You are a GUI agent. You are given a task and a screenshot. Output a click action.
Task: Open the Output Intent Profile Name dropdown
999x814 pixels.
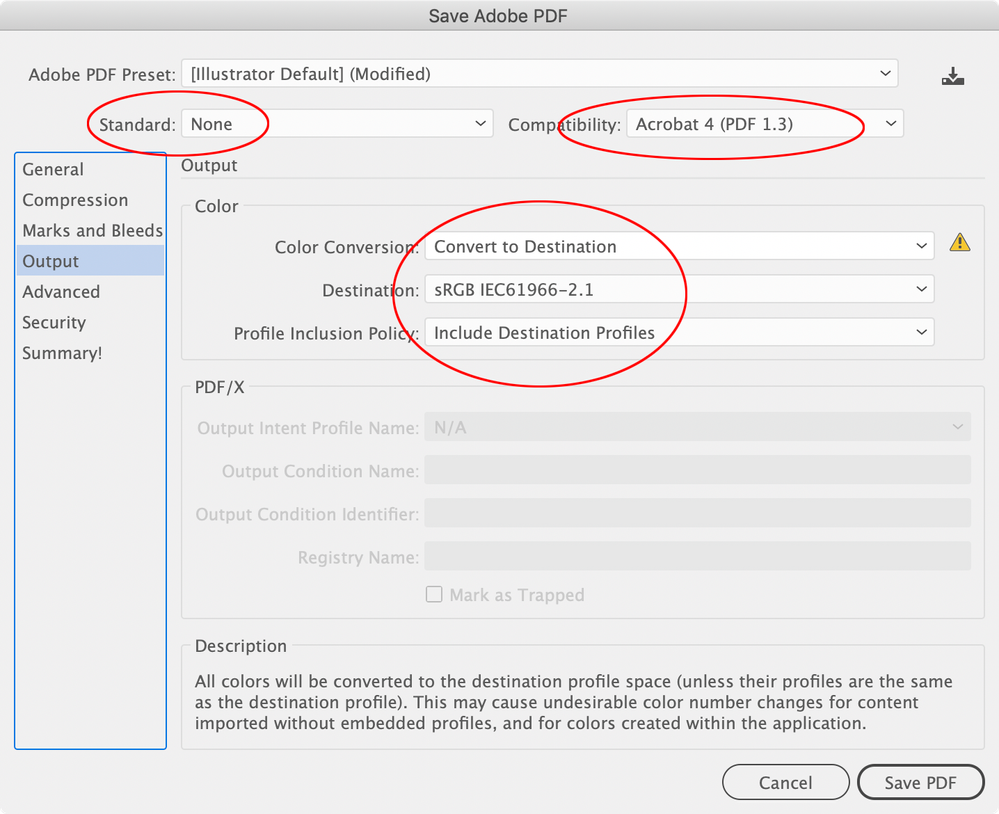pos(698,427)
